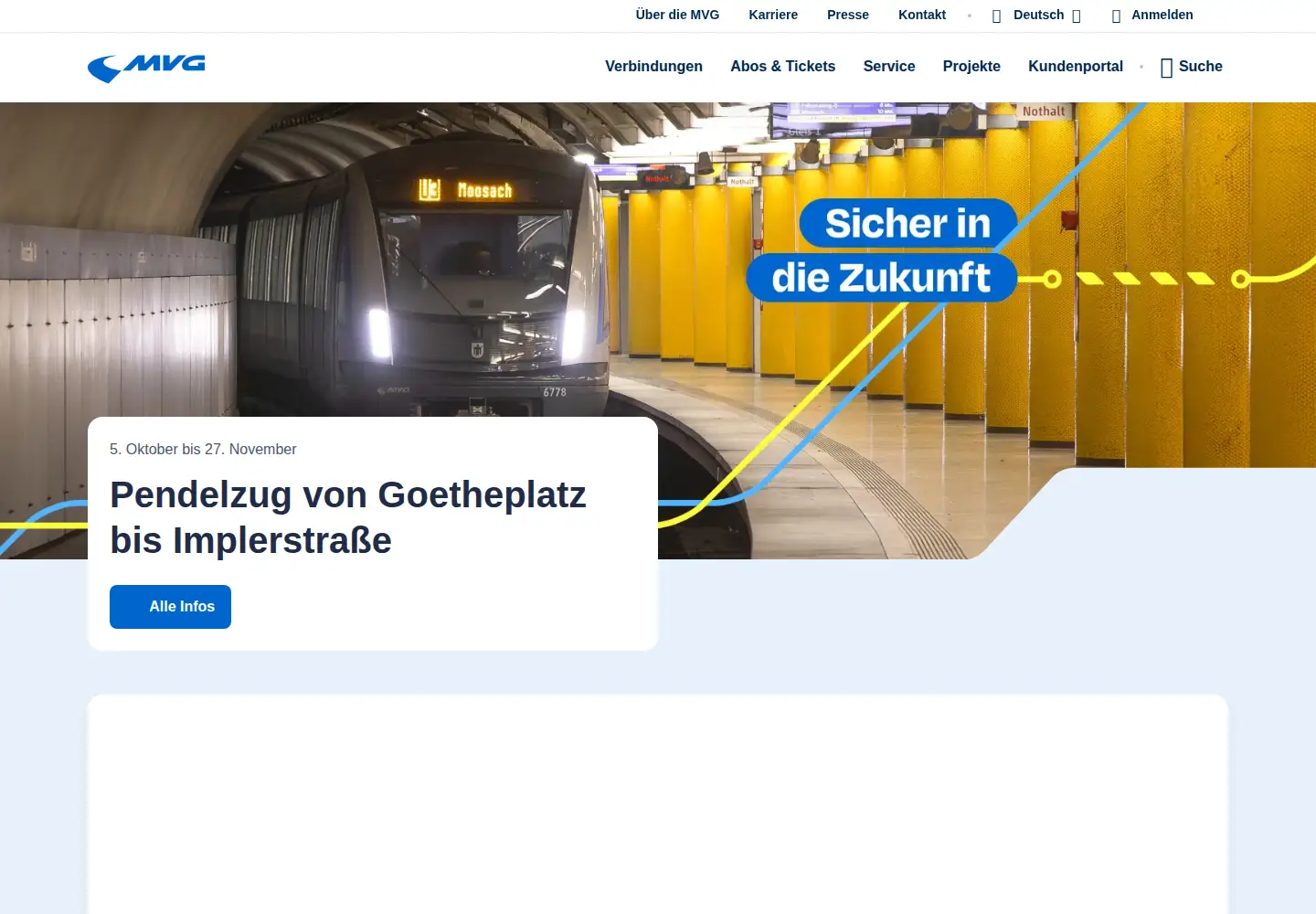Screen dimensions: 1316x914
Task: Go to Kundenportal
Action: (1076, 66)
